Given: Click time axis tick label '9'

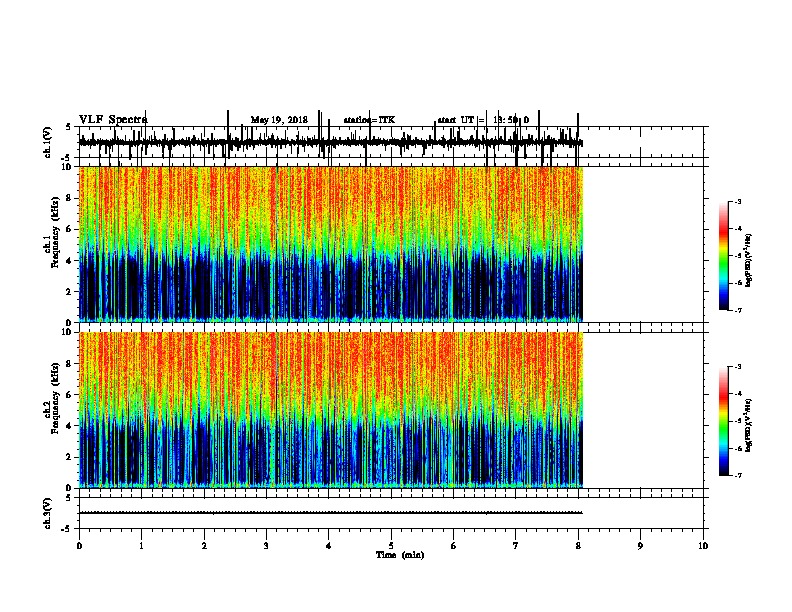Looking at the screenshot, I should pyautogui.click(x=640, y=546).
